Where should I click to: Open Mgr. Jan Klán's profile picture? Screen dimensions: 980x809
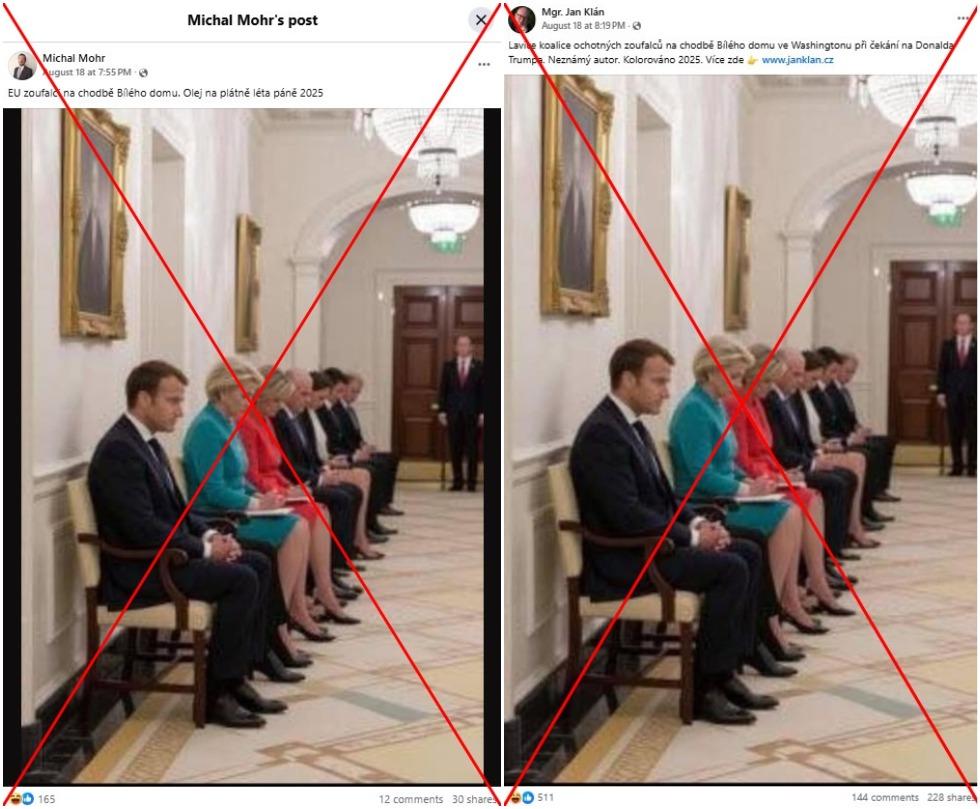click(x=521, y=19)
